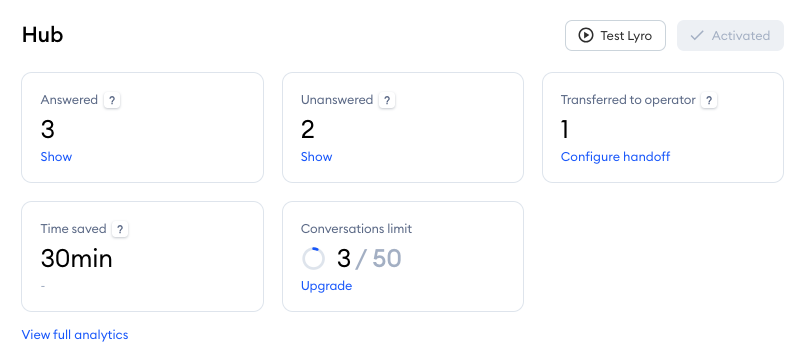Show the Answered conversations
Viewport: 804px width, 362px height.
[56, 156]
